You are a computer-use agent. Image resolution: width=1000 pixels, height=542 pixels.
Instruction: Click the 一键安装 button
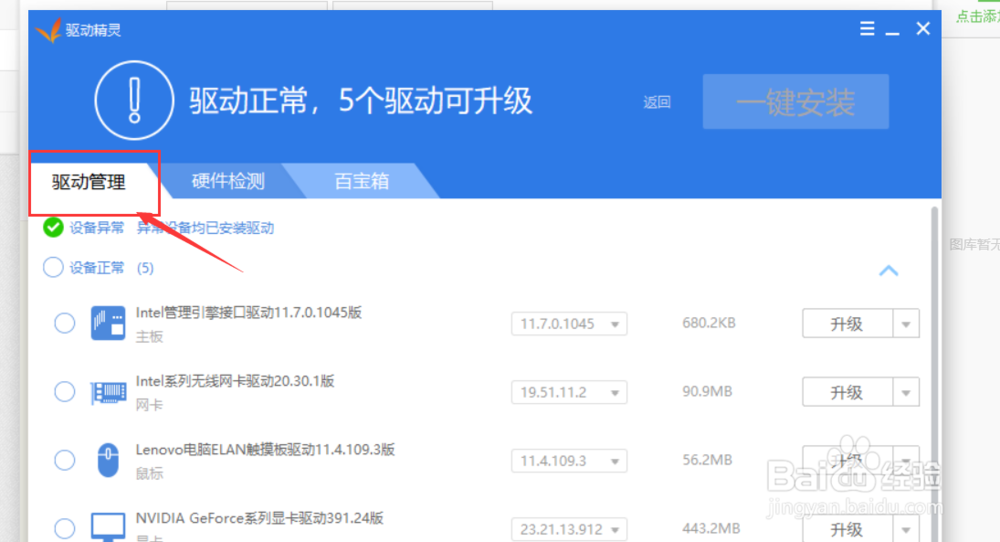(x=796, y=102)
